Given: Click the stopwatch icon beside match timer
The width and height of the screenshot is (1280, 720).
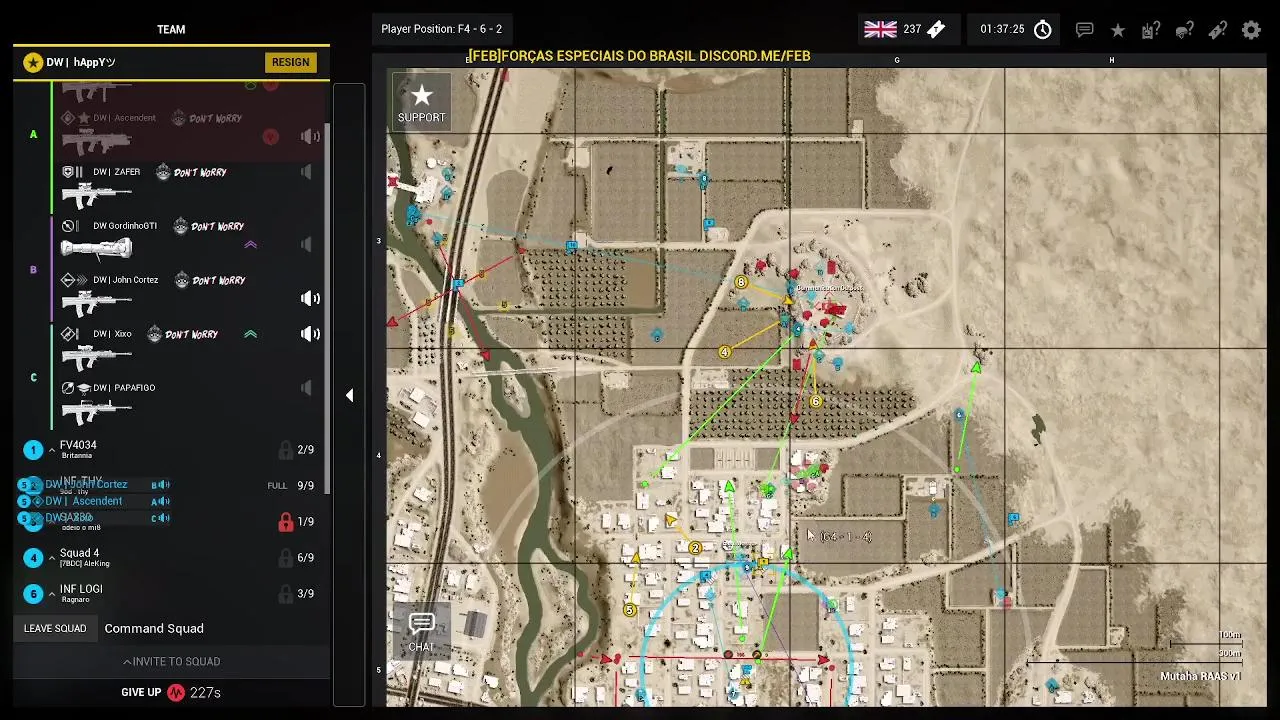Looking at the screenshot, I should pos(1042,30).
